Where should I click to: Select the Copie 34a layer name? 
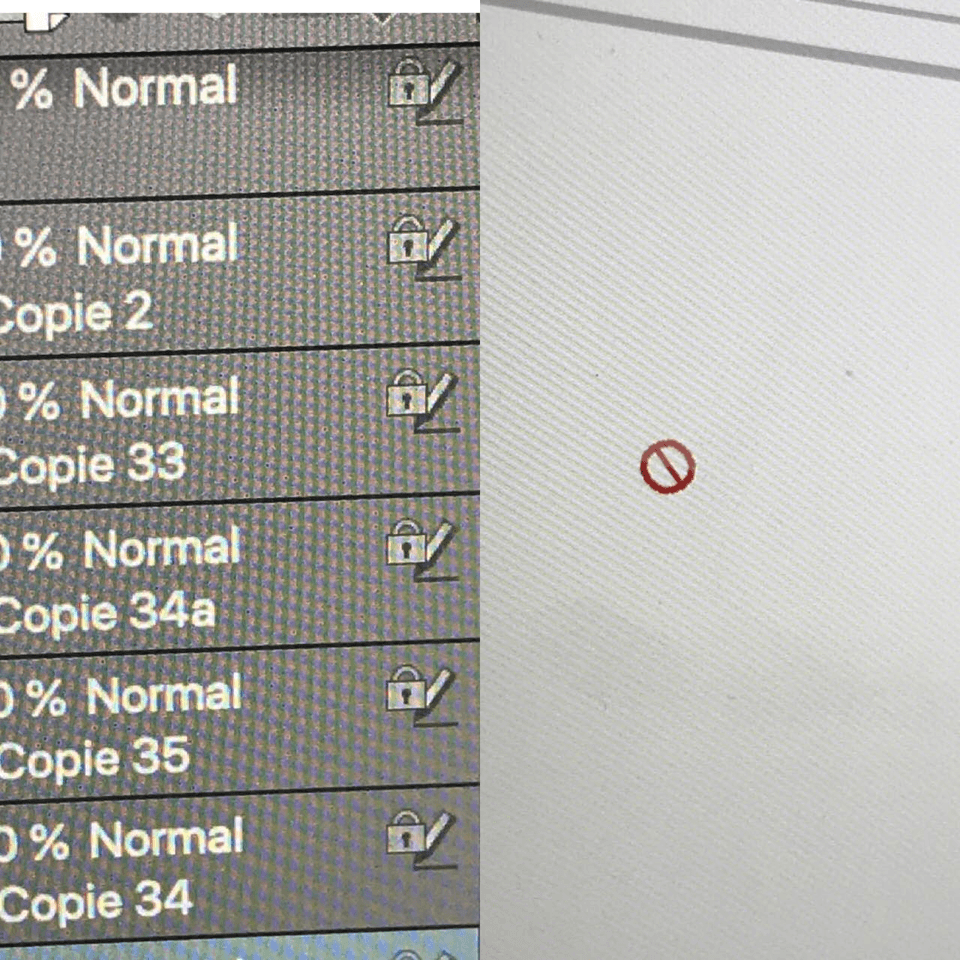(107, 614)
